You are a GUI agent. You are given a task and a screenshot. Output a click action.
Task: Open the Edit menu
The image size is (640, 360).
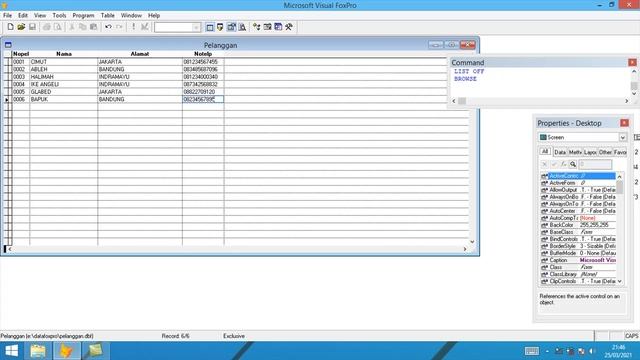coord(23,16)
